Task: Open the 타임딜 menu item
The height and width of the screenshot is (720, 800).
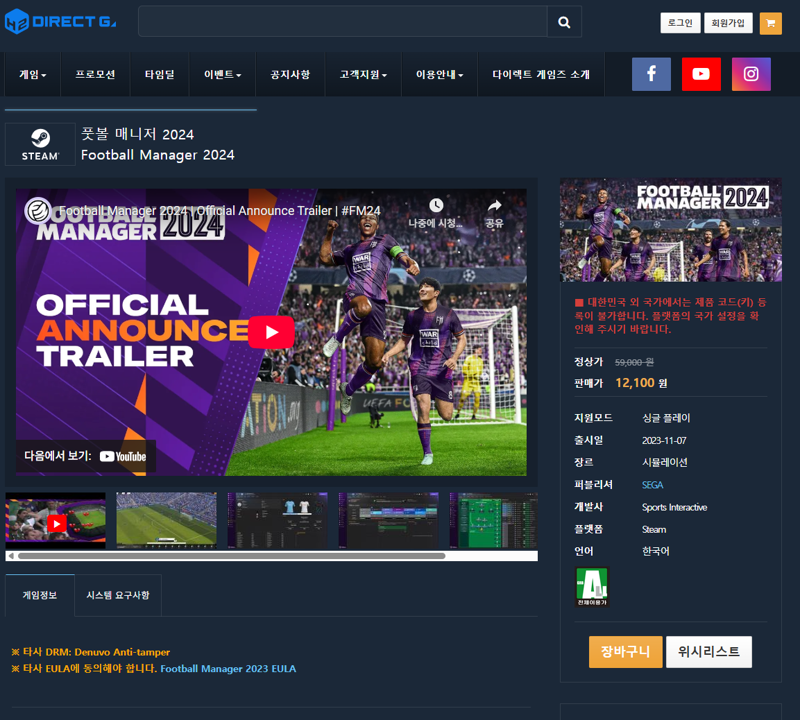Action: click(x=160, y=75)
